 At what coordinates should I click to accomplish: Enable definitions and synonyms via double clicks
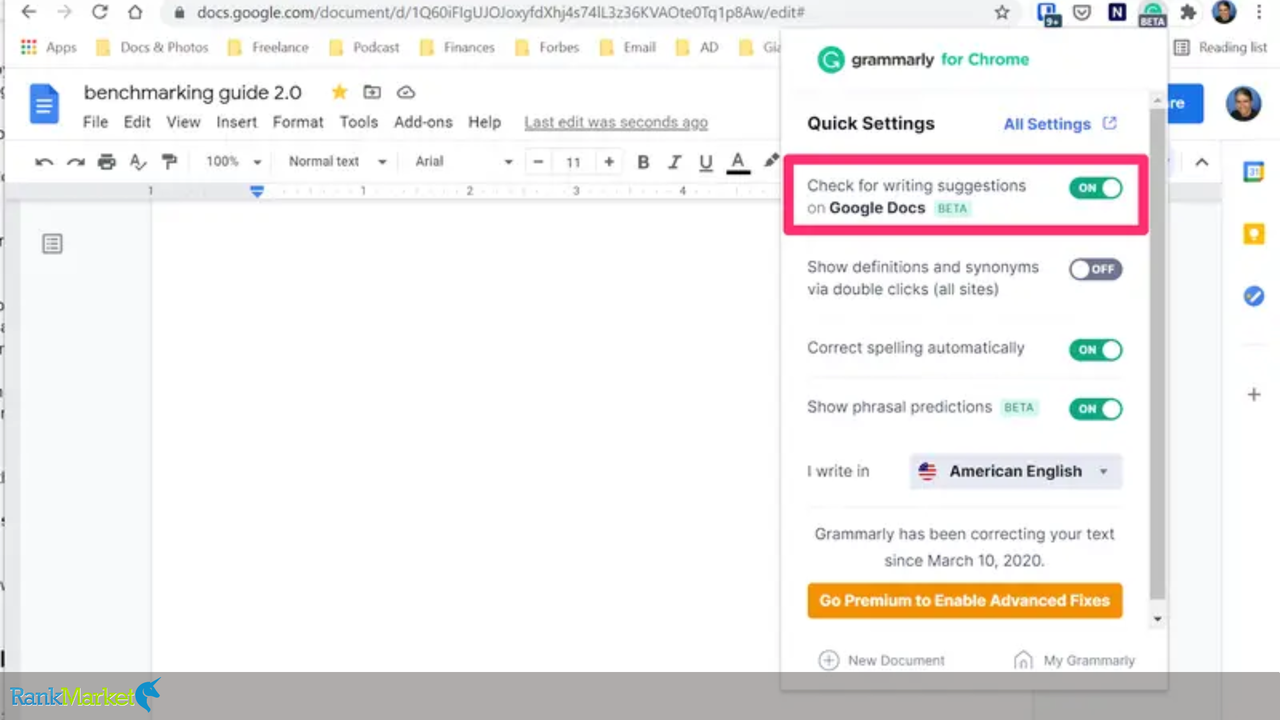(x=1095, y=269)
